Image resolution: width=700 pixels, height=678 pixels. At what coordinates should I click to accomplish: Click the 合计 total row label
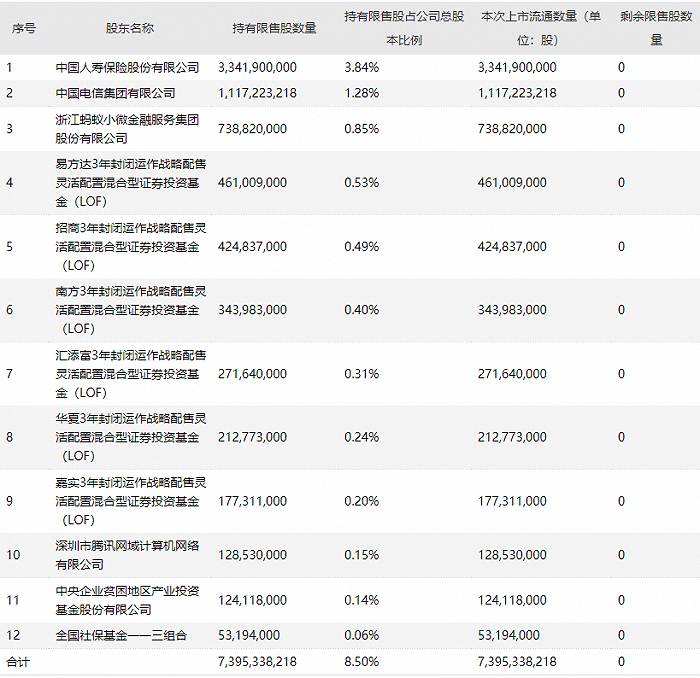point(18,661)
